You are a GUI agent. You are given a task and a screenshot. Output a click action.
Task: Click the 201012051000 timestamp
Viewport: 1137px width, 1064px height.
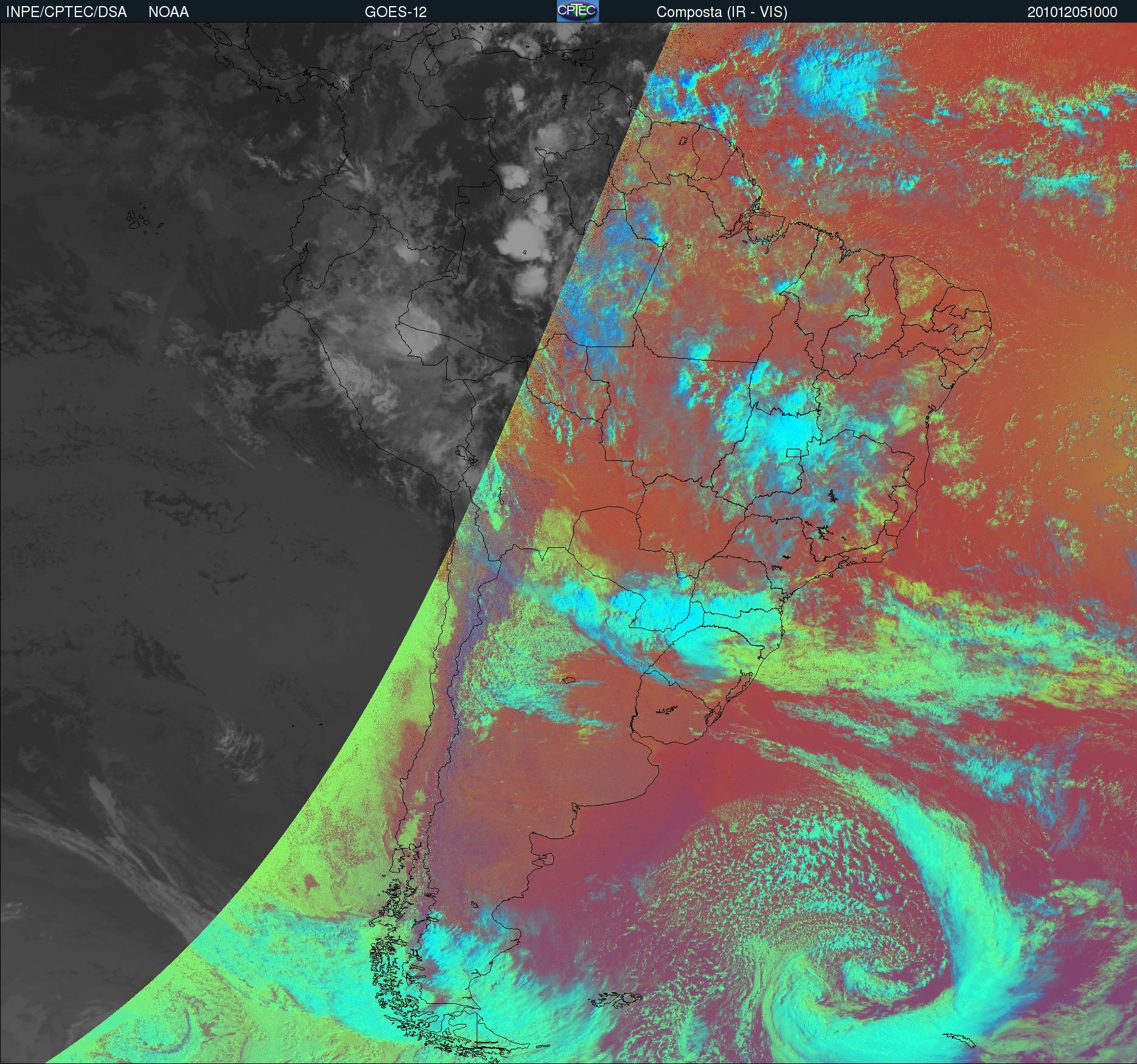[1073, 12]
